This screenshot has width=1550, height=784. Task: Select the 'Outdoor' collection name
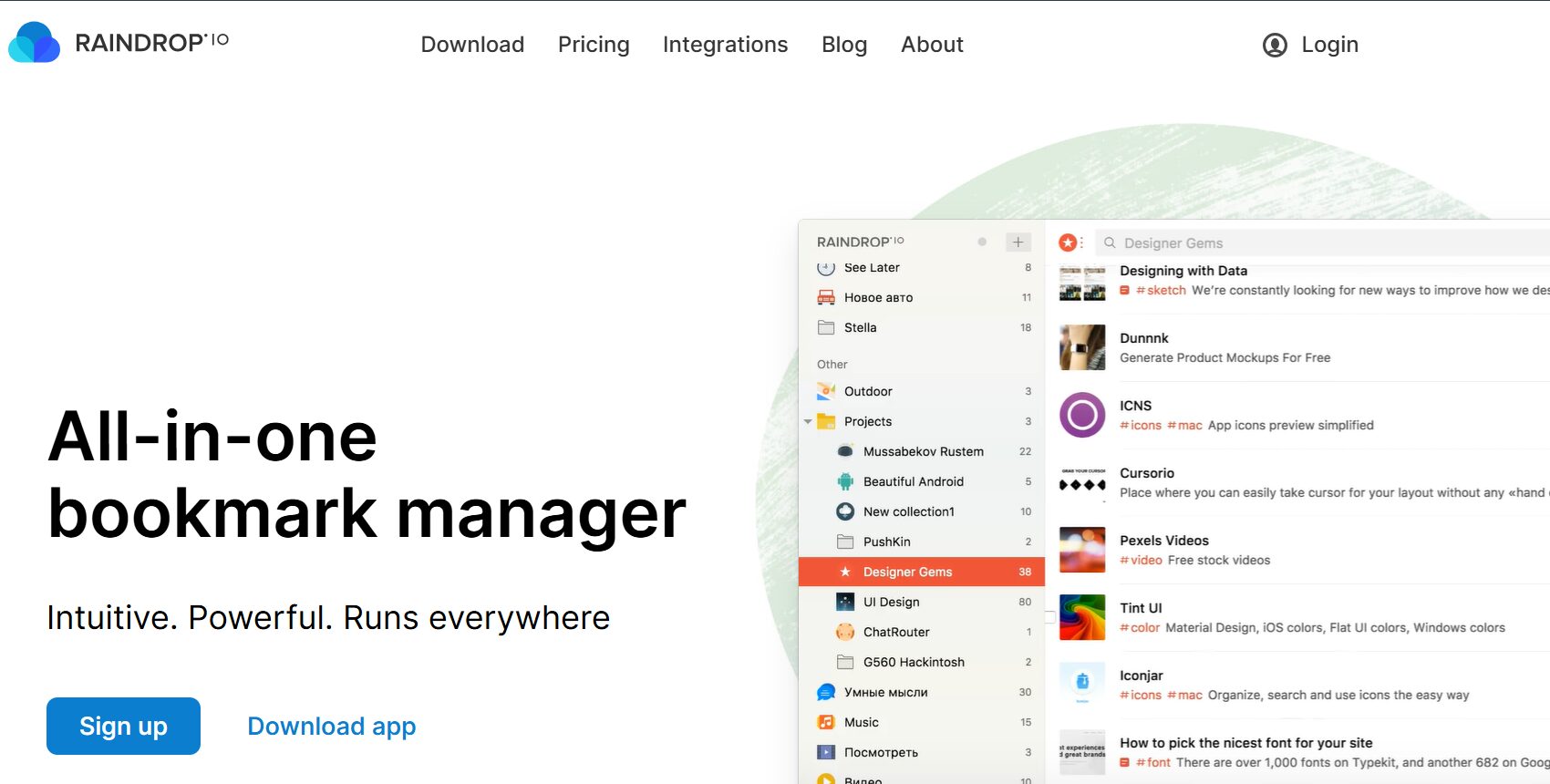point(868,391)
